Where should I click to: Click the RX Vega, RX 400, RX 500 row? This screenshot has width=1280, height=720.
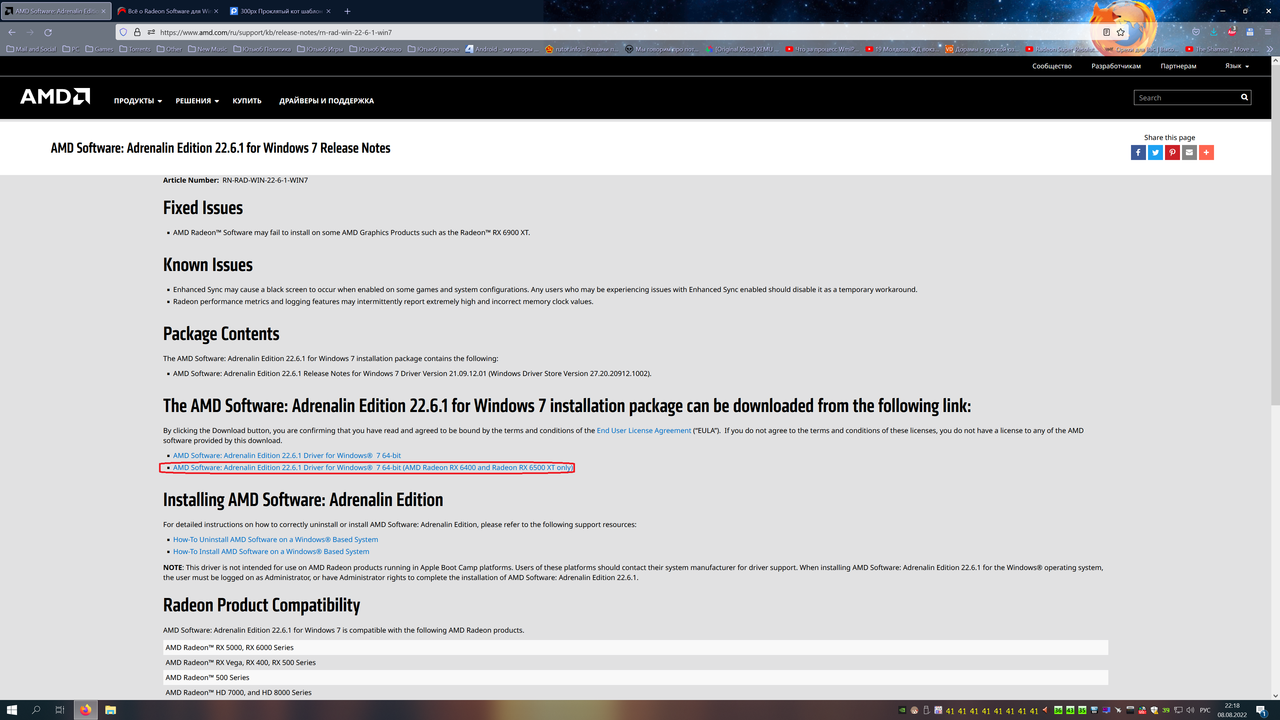[x=636, y=662]
